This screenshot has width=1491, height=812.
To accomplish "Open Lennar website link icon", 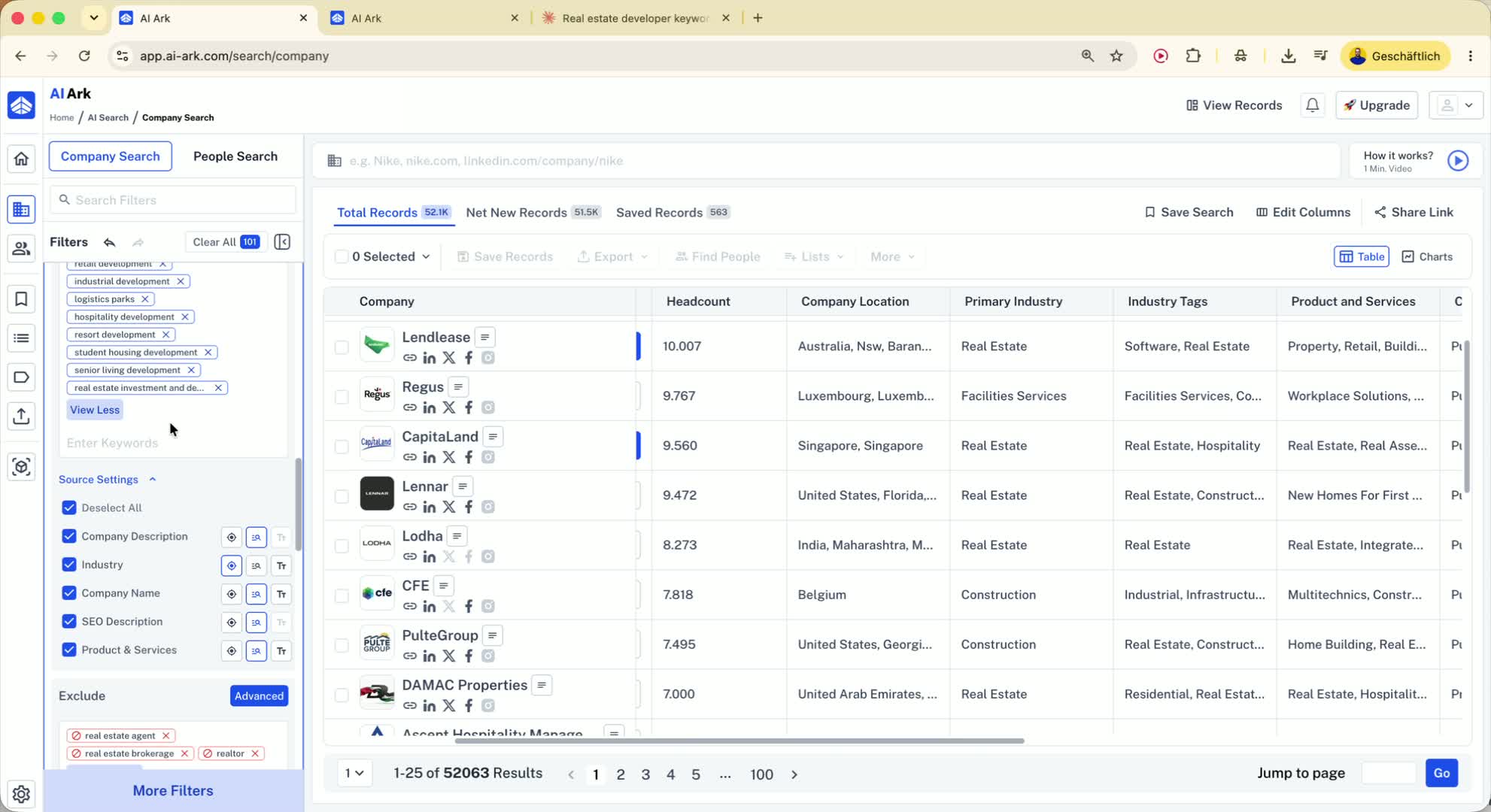I will (410, 507).
